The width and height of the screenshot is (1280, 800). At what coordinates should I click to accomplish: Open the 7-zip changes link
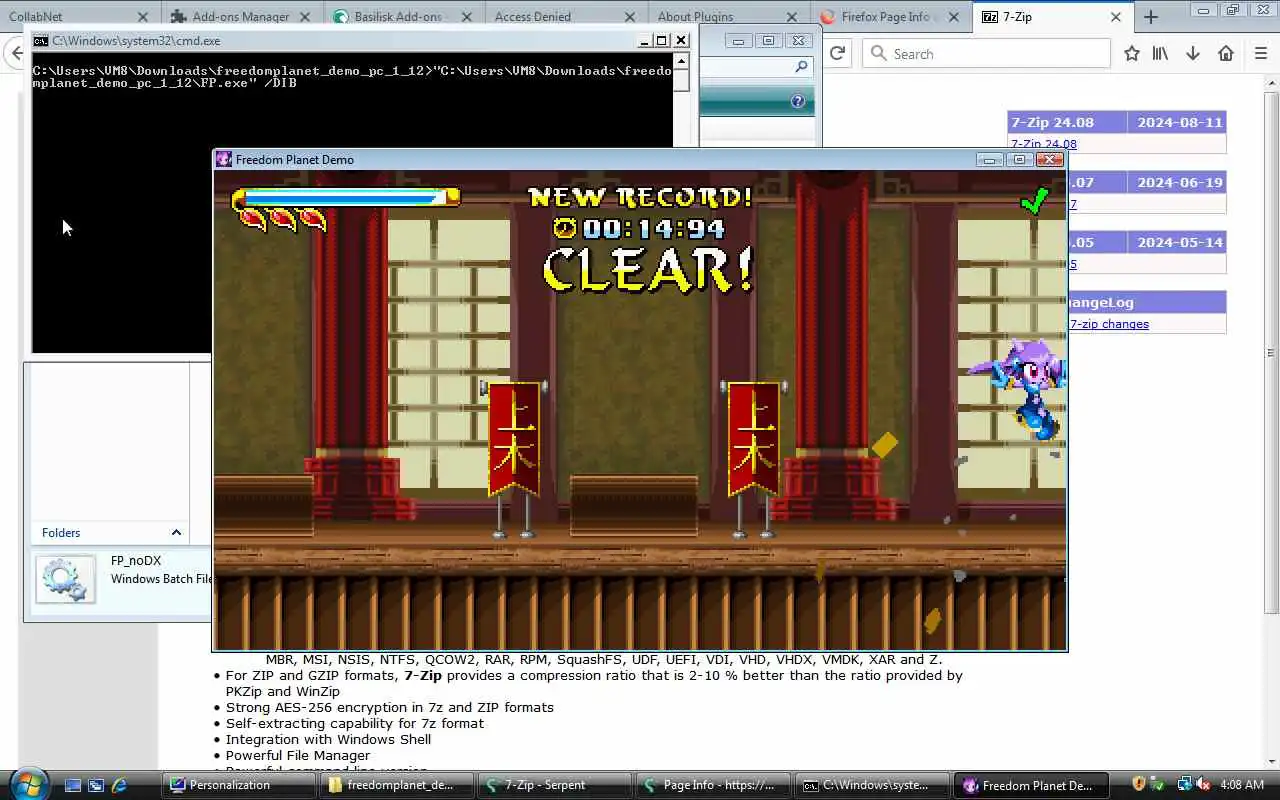[1109, 324]
